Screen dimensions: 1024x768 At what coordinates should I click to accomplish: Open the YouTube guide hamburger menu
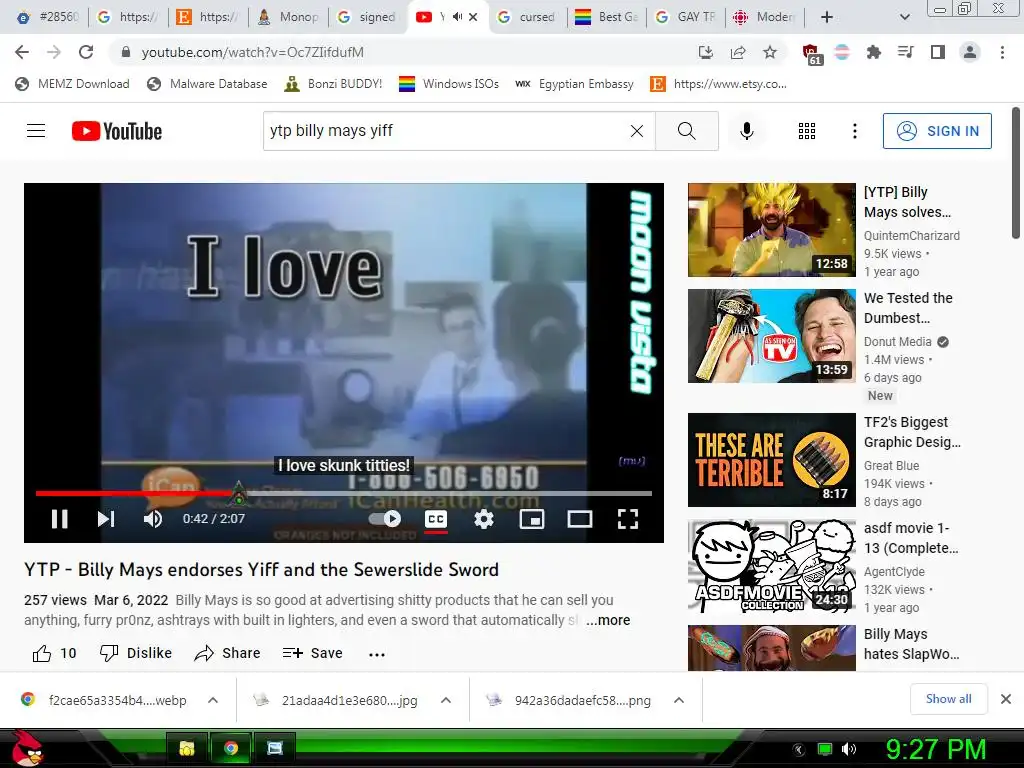coord(36,131)
